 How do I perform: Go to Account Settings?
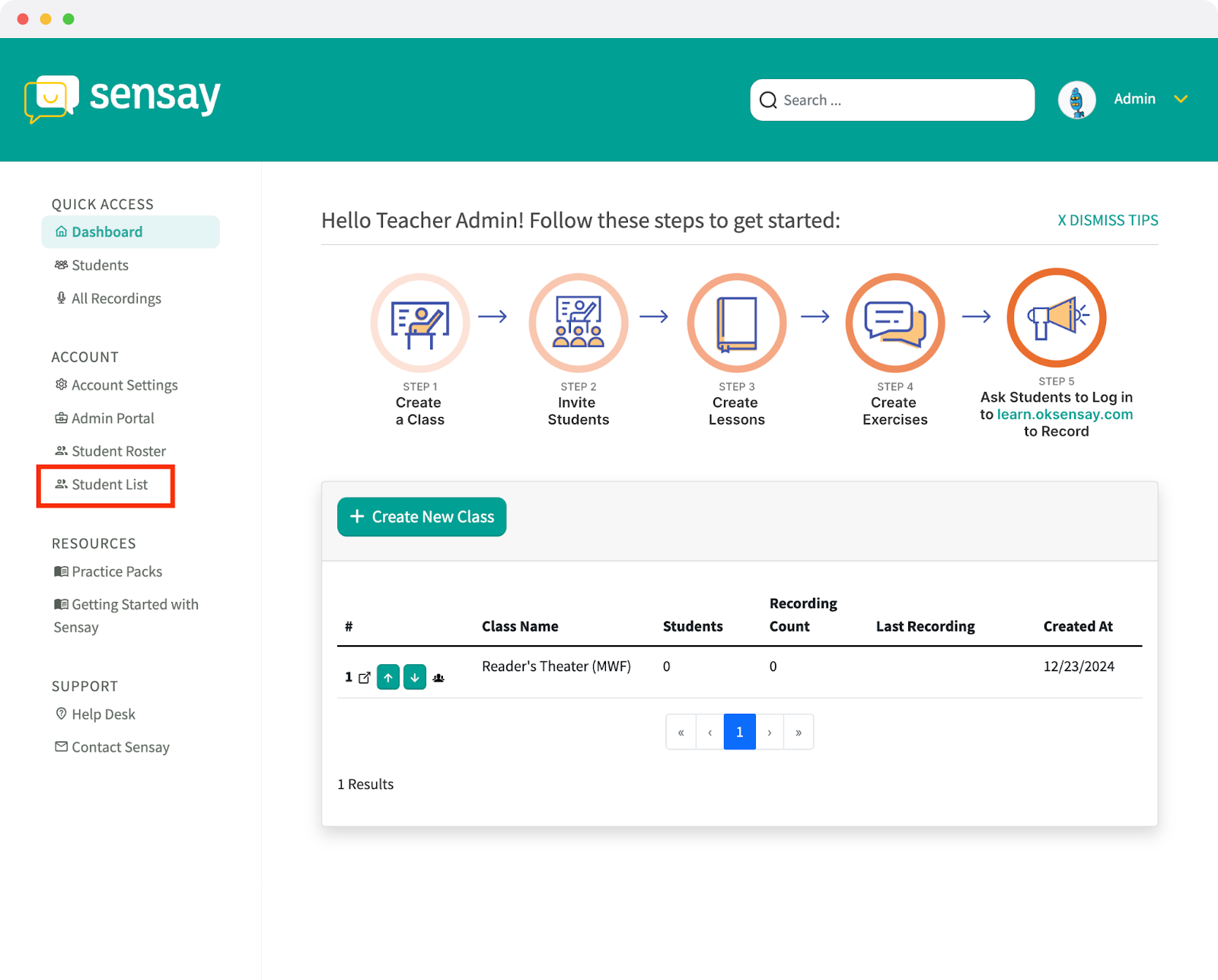116,385
